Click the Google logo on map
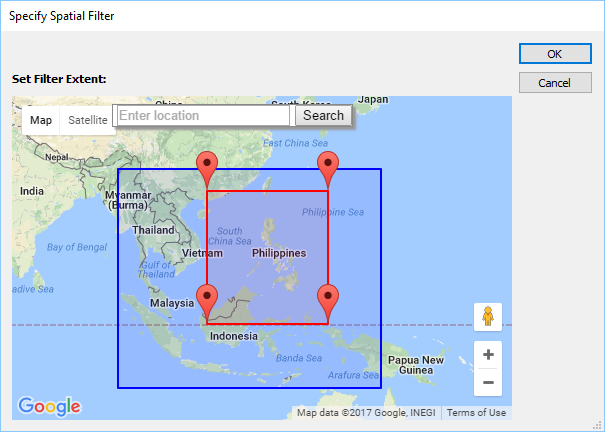Screen dimensions: 605x432 tap(49, 406)
